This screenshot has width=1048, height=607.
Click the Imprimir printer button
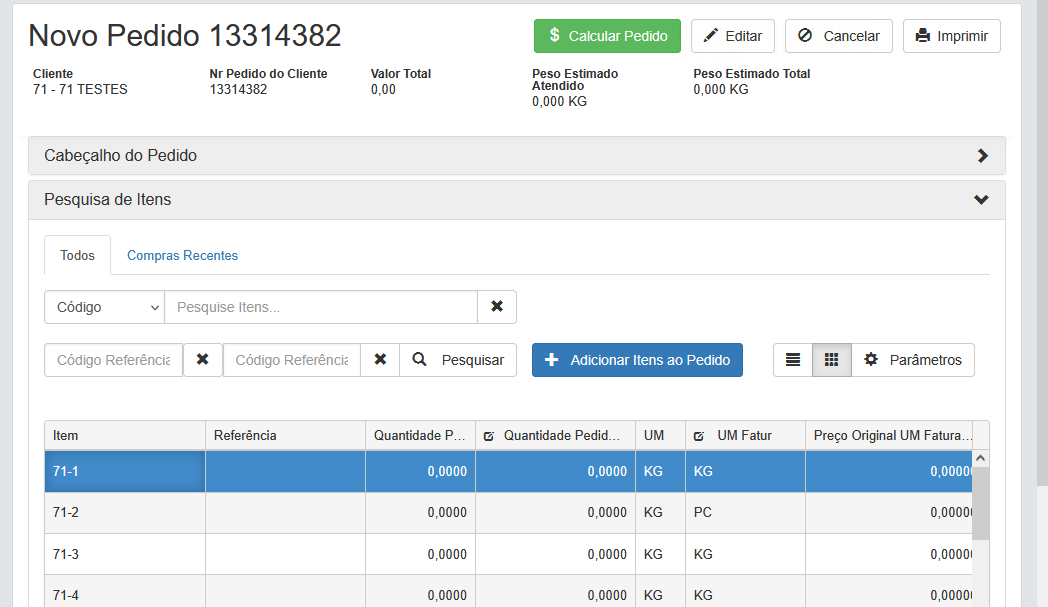click(x=951, y=36)
